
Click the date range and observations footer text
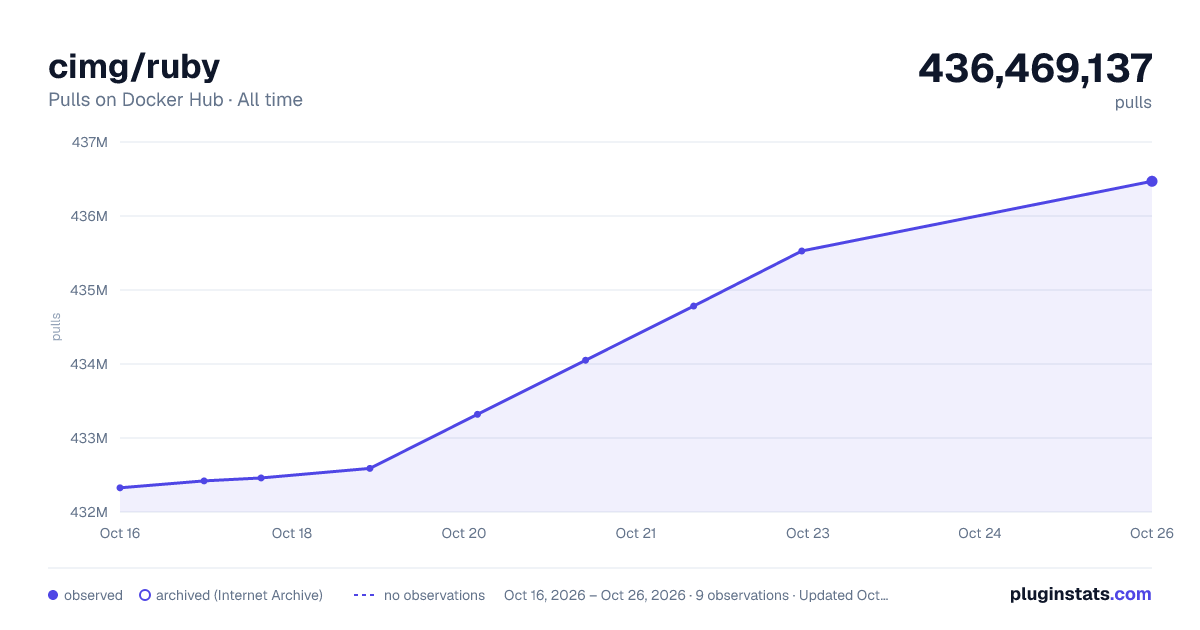(x=696, y=595)
